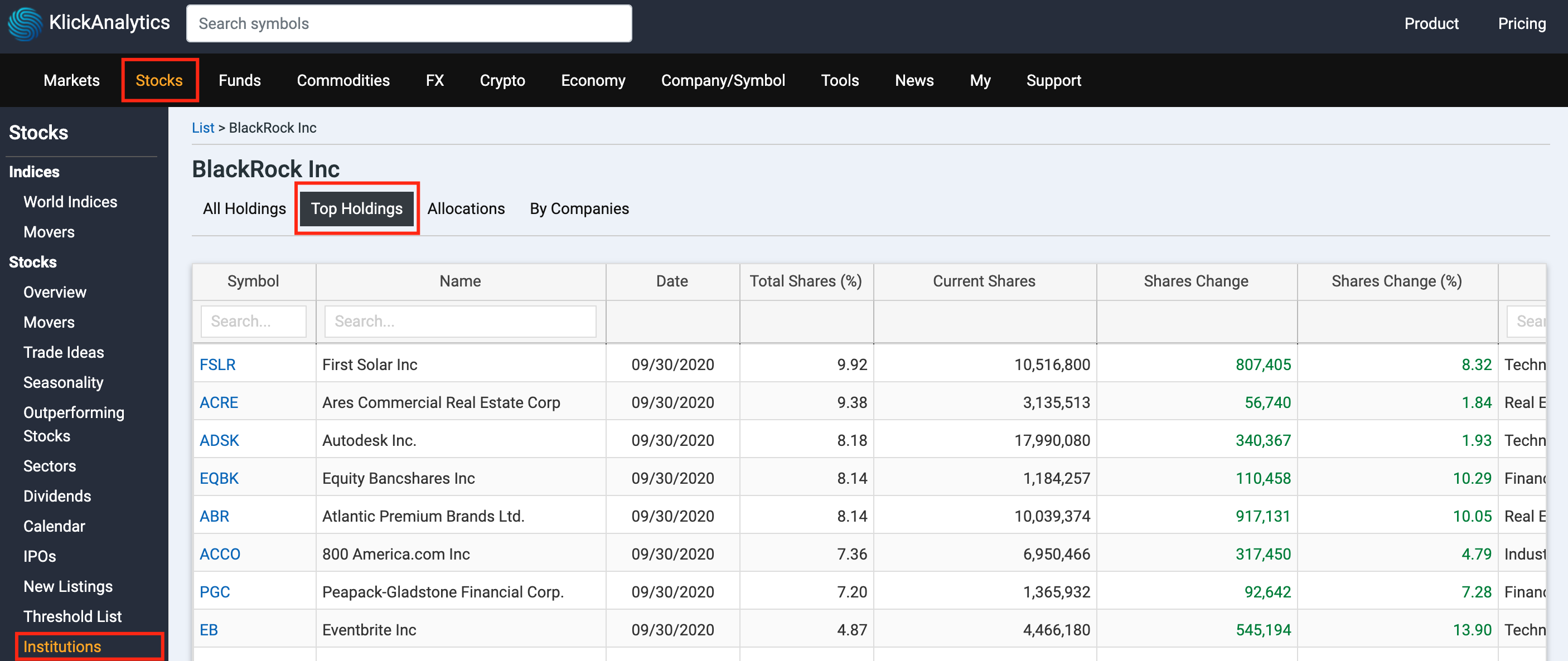Click the Name column search filter box
Image resolution: width=1568 pixels, height=661 pixels.
(x=460, y=322)
